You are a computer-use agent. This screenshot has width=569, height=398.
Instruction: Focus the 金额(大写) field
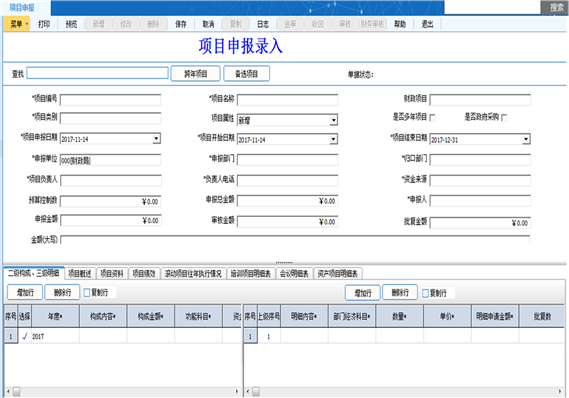[295, 239]
